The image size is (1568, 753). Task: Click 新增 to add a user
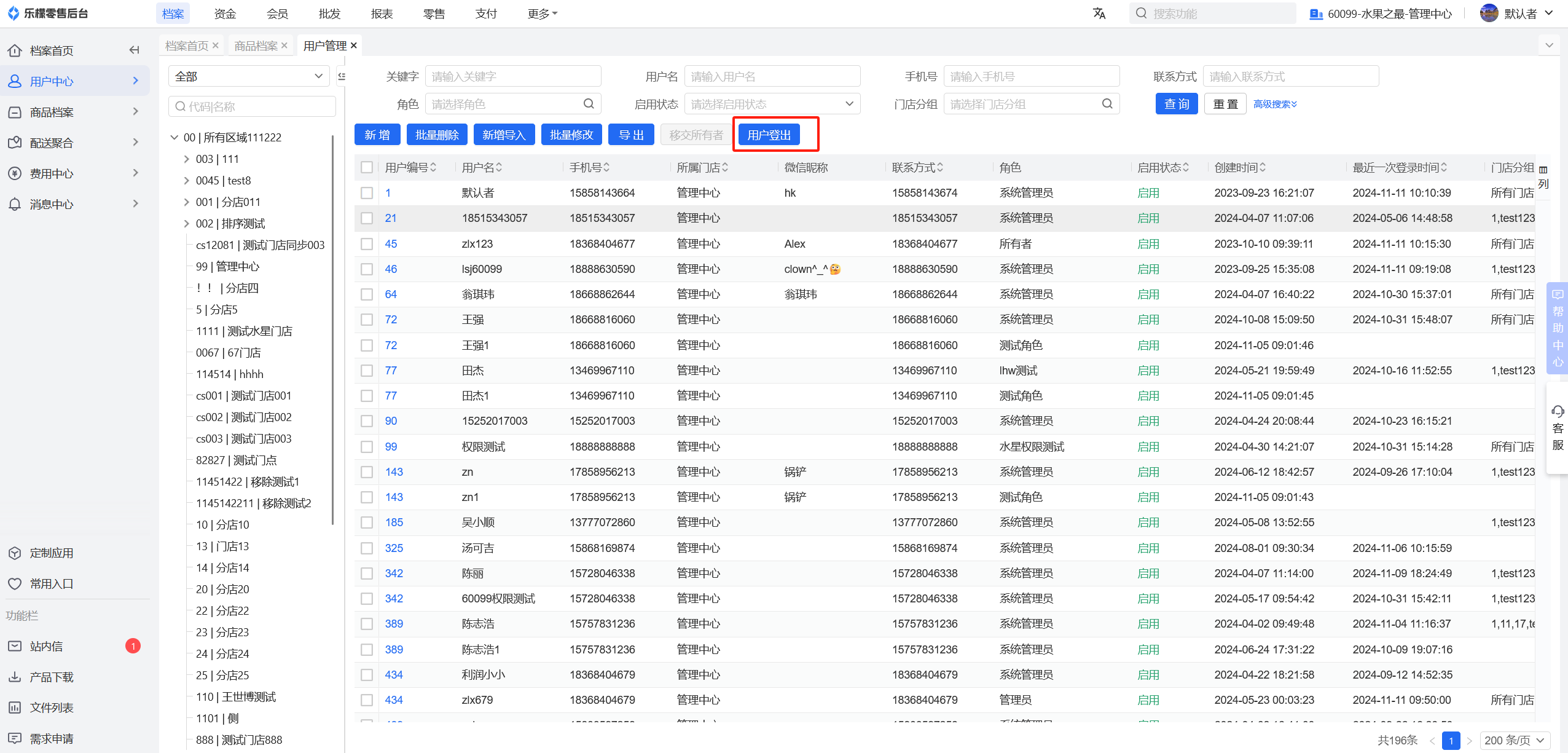tap(377, 135)
